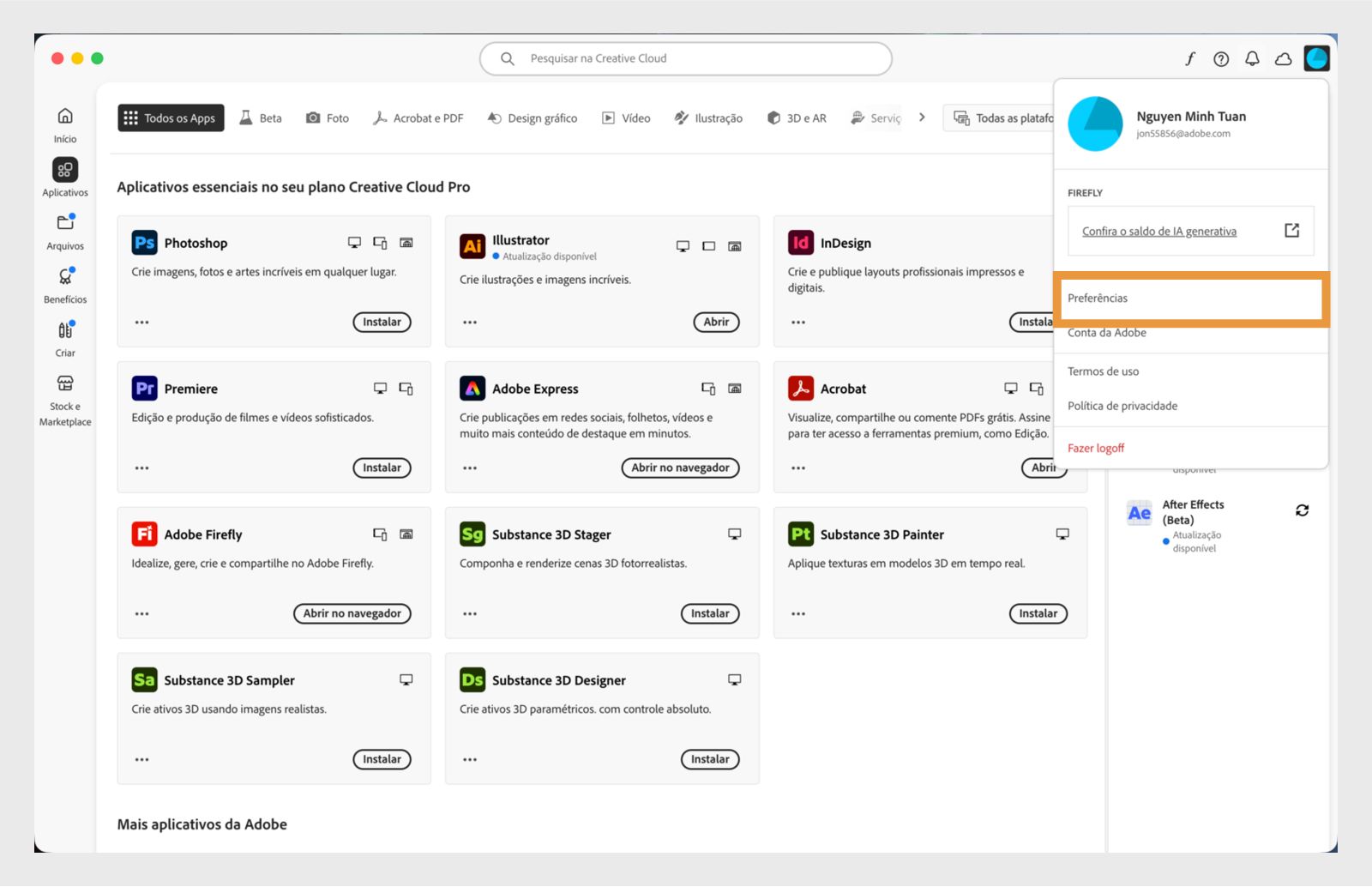This screenshot has width=1372, height=887.
Task: Open the Início home section
Action: click(65, 125)
